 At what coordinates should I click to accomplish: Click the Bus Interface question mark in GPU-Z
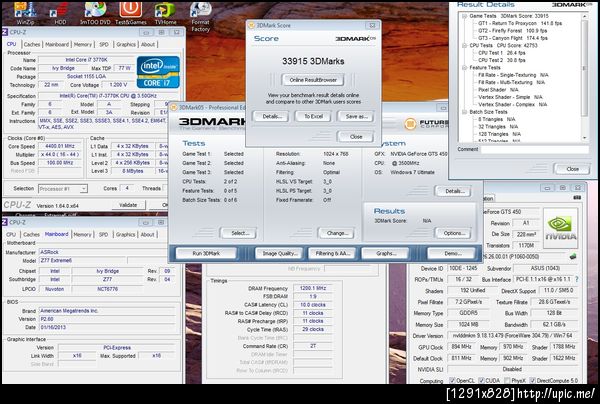(x=577, y=279)
